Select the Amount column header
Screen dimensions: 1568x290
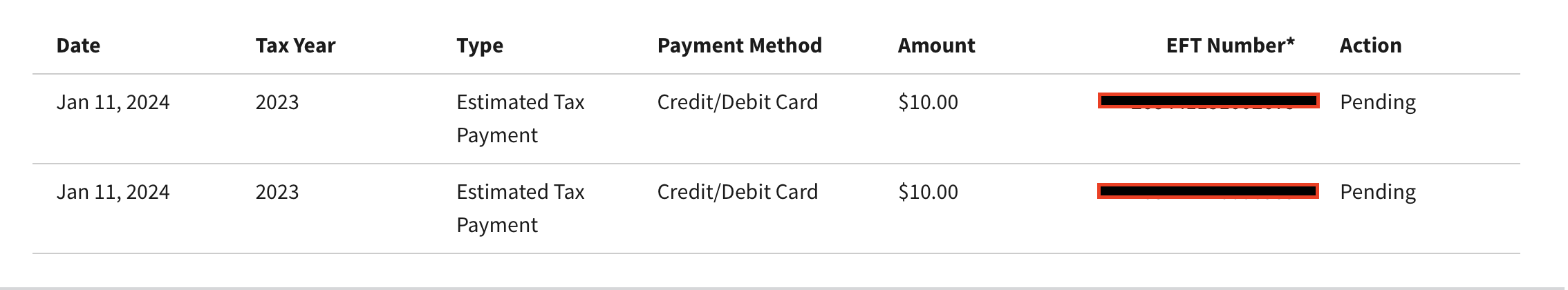[x=936, y=46]
